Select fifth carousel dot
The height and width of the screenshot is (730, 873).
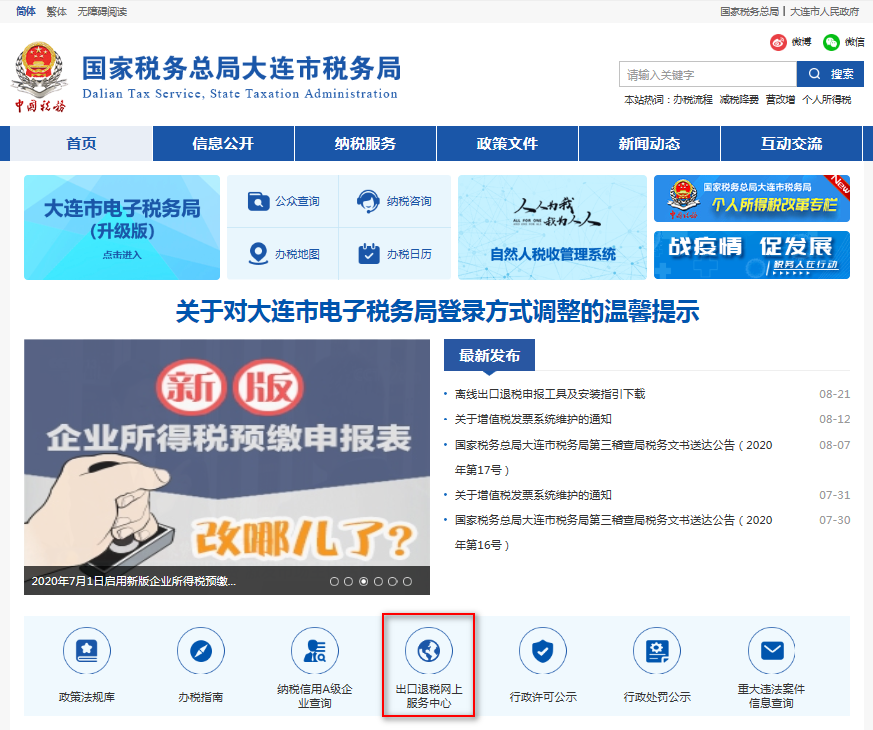pyautogui.click(x=393, y=581)
